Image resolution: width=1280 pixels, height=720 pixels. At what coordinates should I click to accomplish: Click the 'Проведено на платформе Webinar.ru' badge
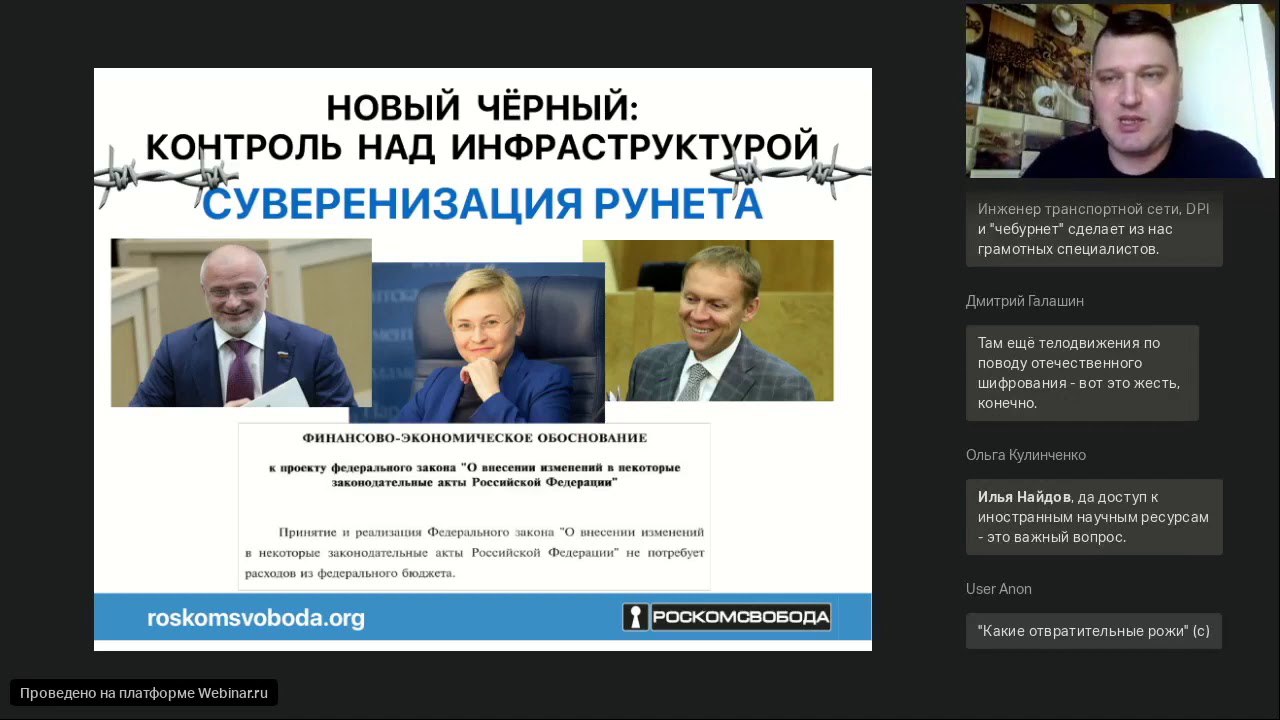(x=144, y=693)
